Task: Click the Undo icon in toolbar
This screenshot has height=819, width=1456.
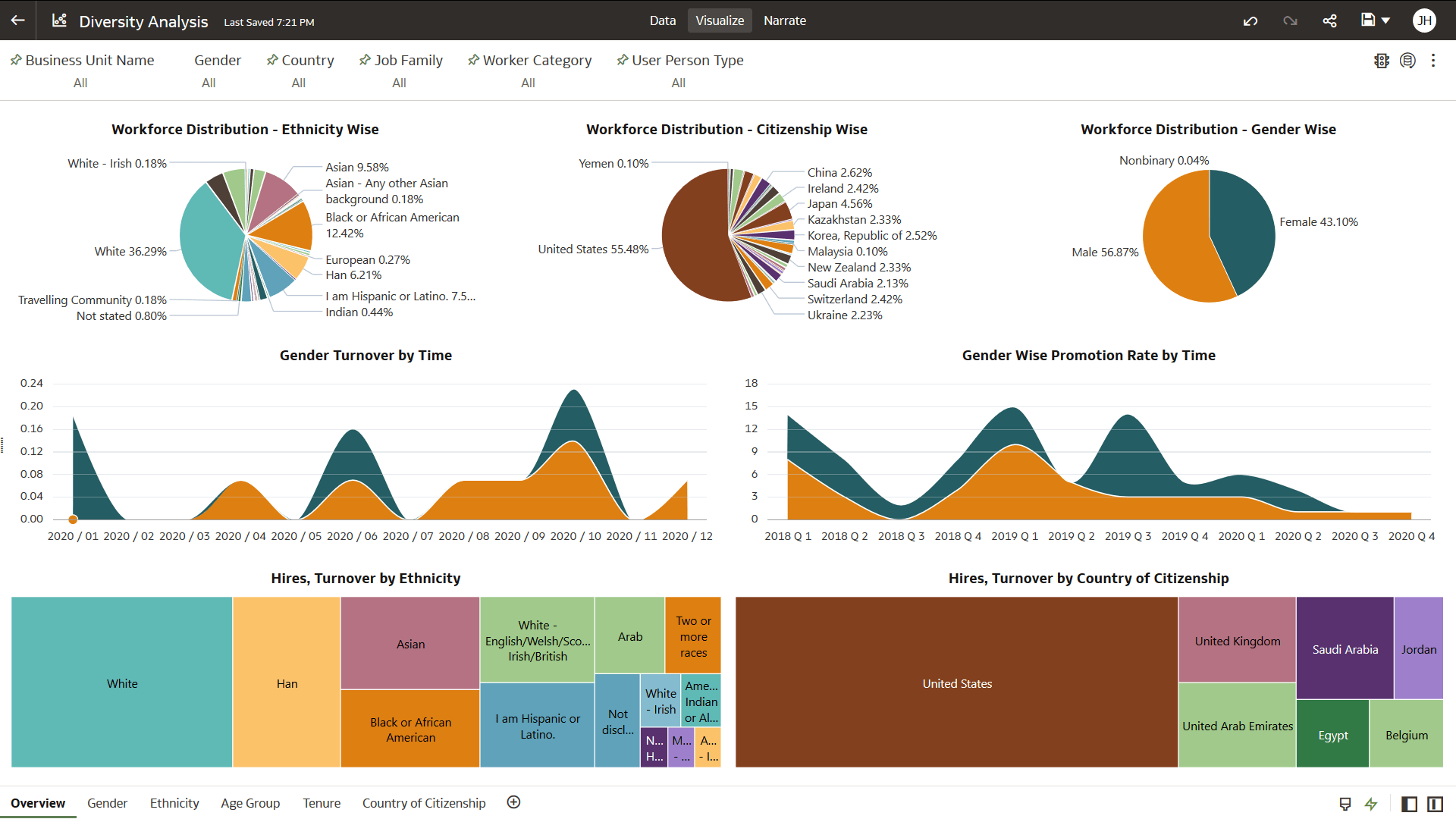Action: click(1250, 20)
